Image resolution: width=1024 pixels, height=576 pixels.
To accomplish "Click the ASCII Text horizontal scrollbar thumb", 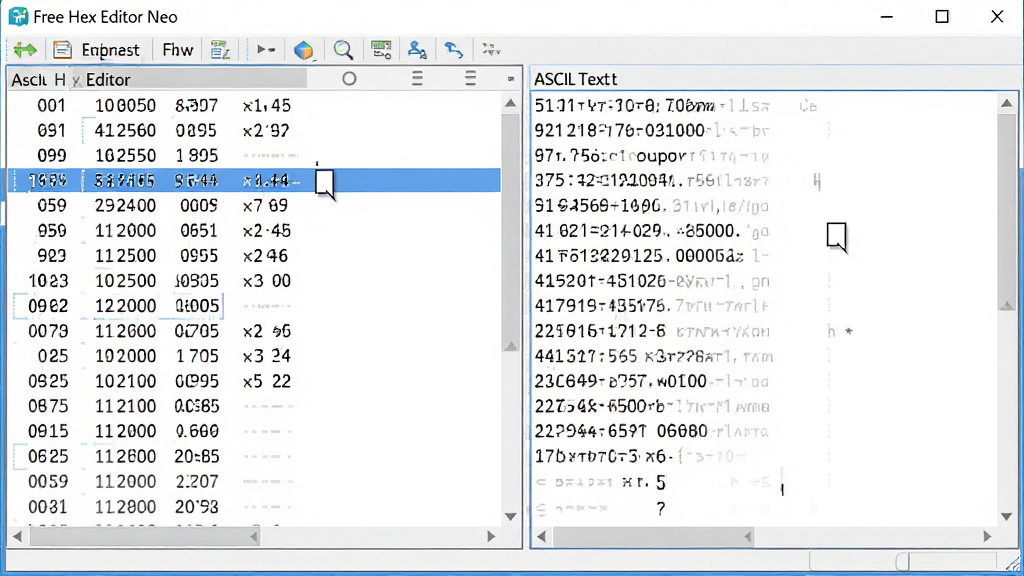I will coord(654,537).
